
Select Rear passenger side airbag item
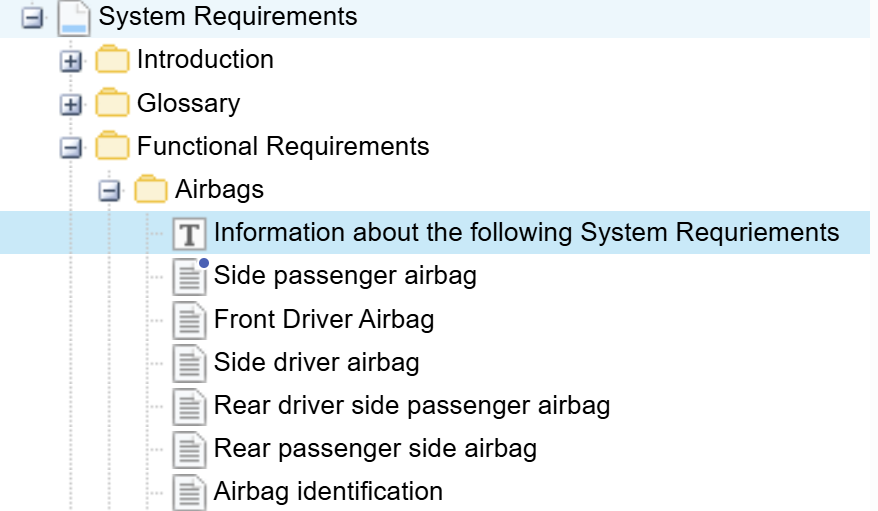click(375, 448)
